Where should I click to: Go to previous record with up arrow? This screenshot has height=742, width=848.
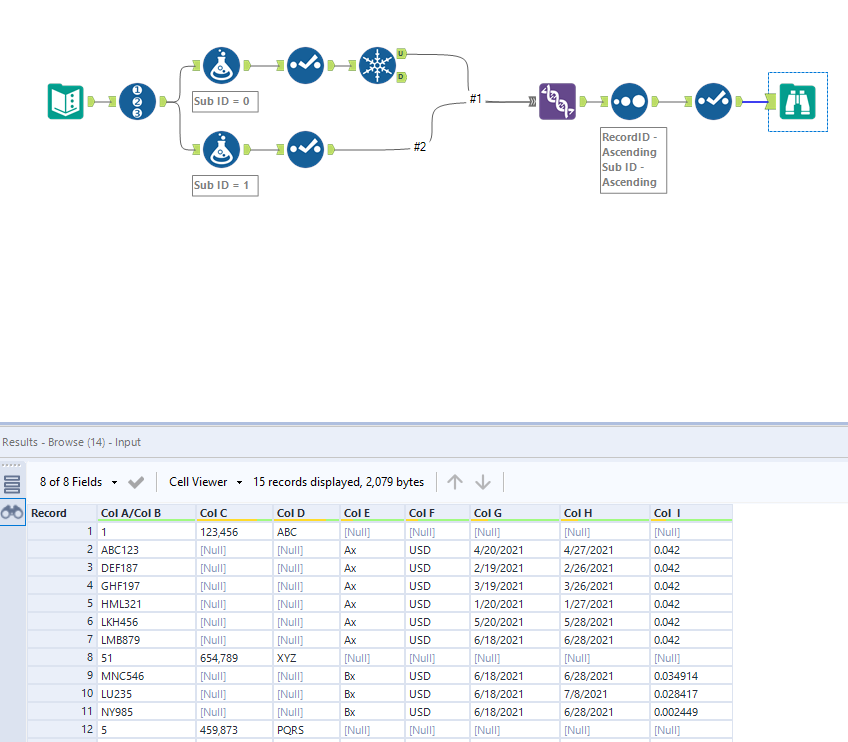tap(455, 482)
